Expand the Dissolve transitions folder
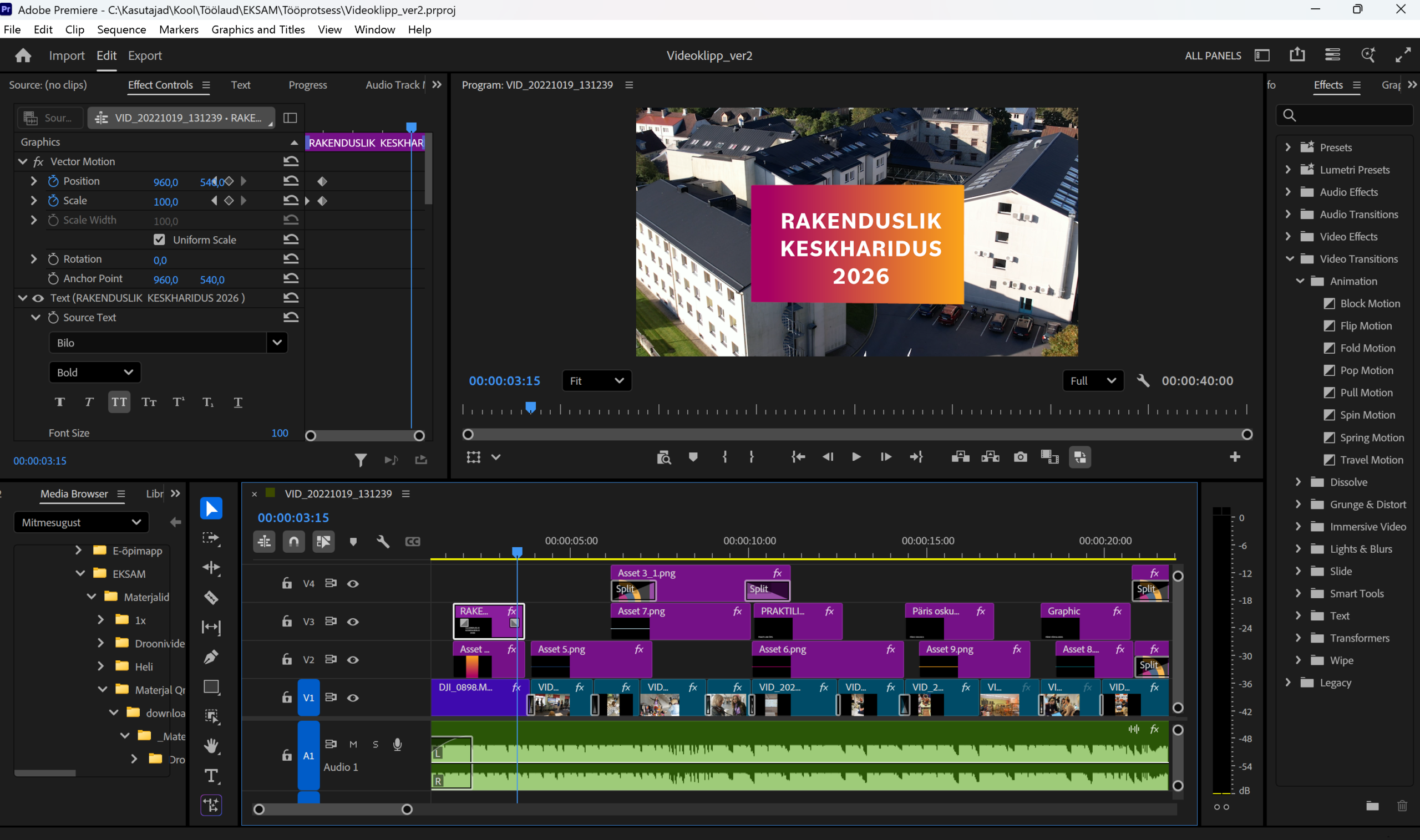 pyautogui.click(x=1299, y=482)
